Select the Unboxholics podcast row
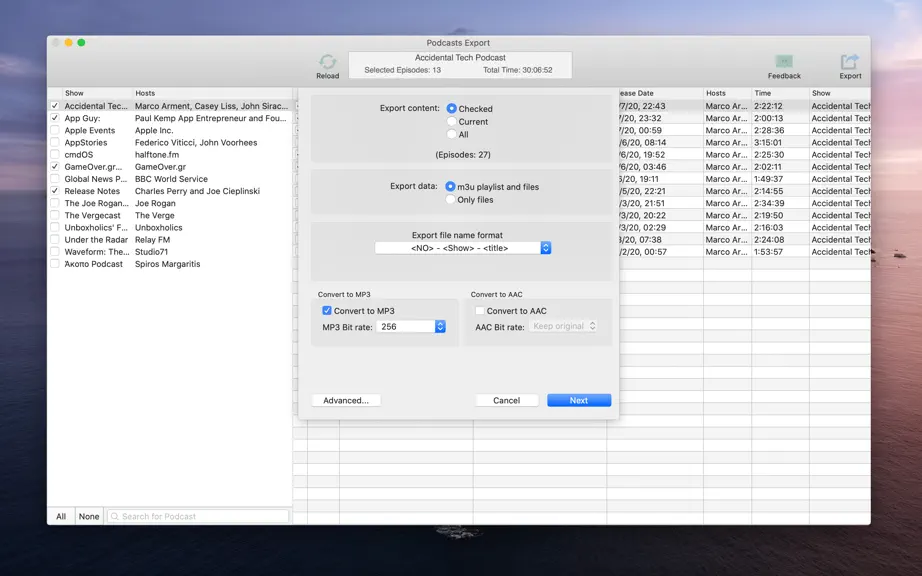The image size is (922, 576). pos(170,227)
